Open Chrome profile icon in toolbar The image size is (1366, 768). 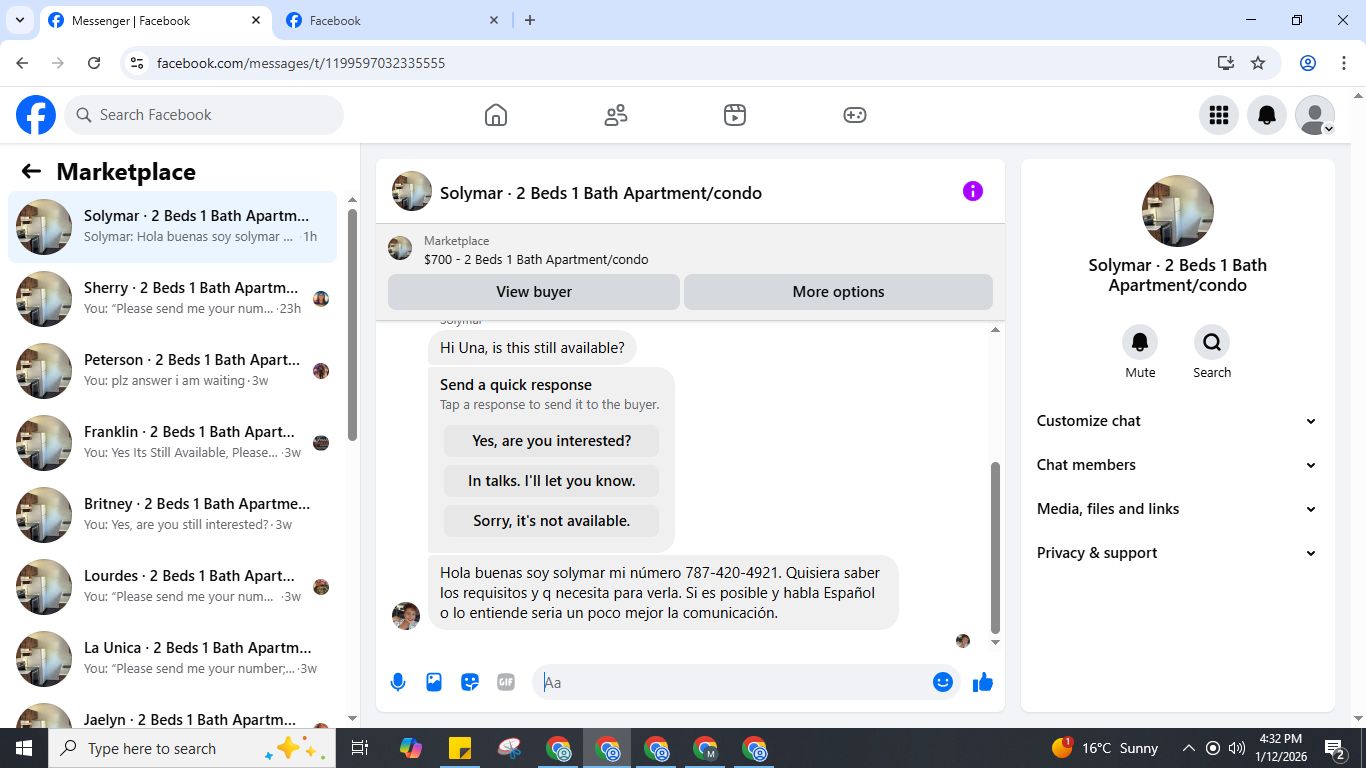pyautogui.click(x=1308, y=63)
